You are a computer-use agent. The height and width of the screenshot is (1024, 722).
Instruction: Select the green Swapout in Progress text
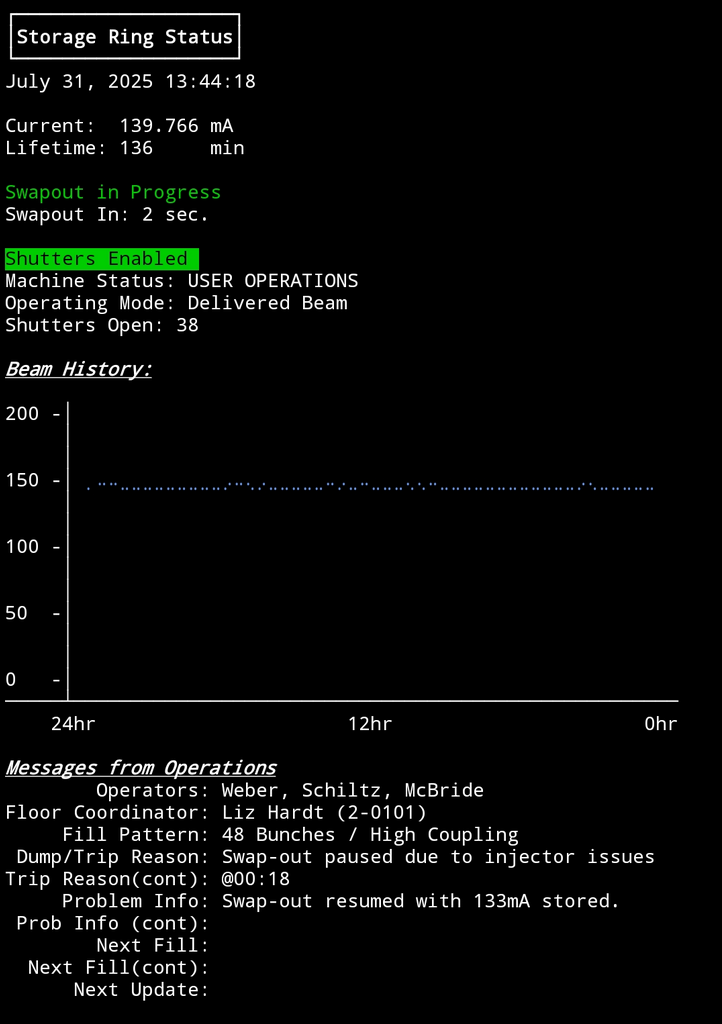(113, 192)
